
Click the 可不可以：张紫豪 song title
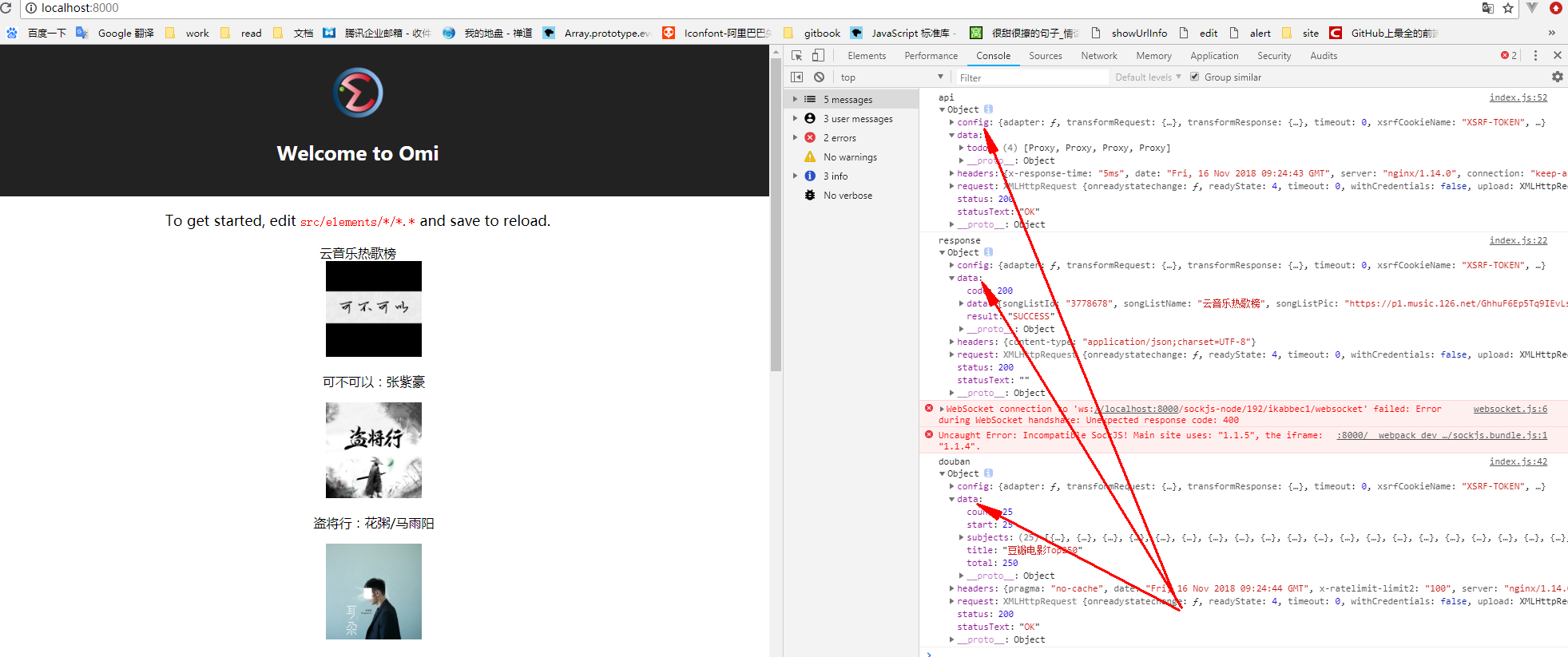click(x=374, y=382)
